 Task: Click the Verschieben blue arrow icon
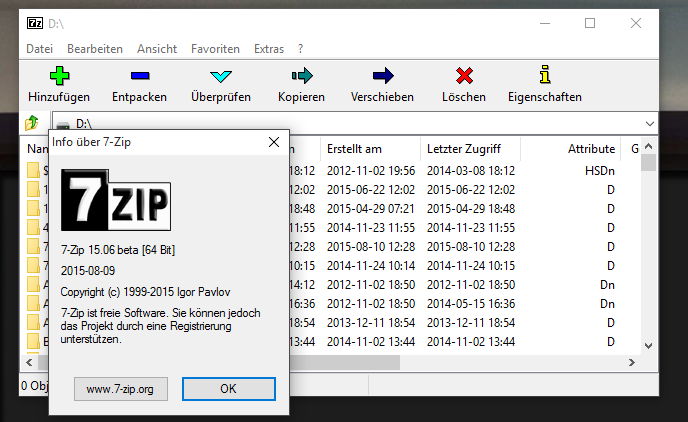383,75
